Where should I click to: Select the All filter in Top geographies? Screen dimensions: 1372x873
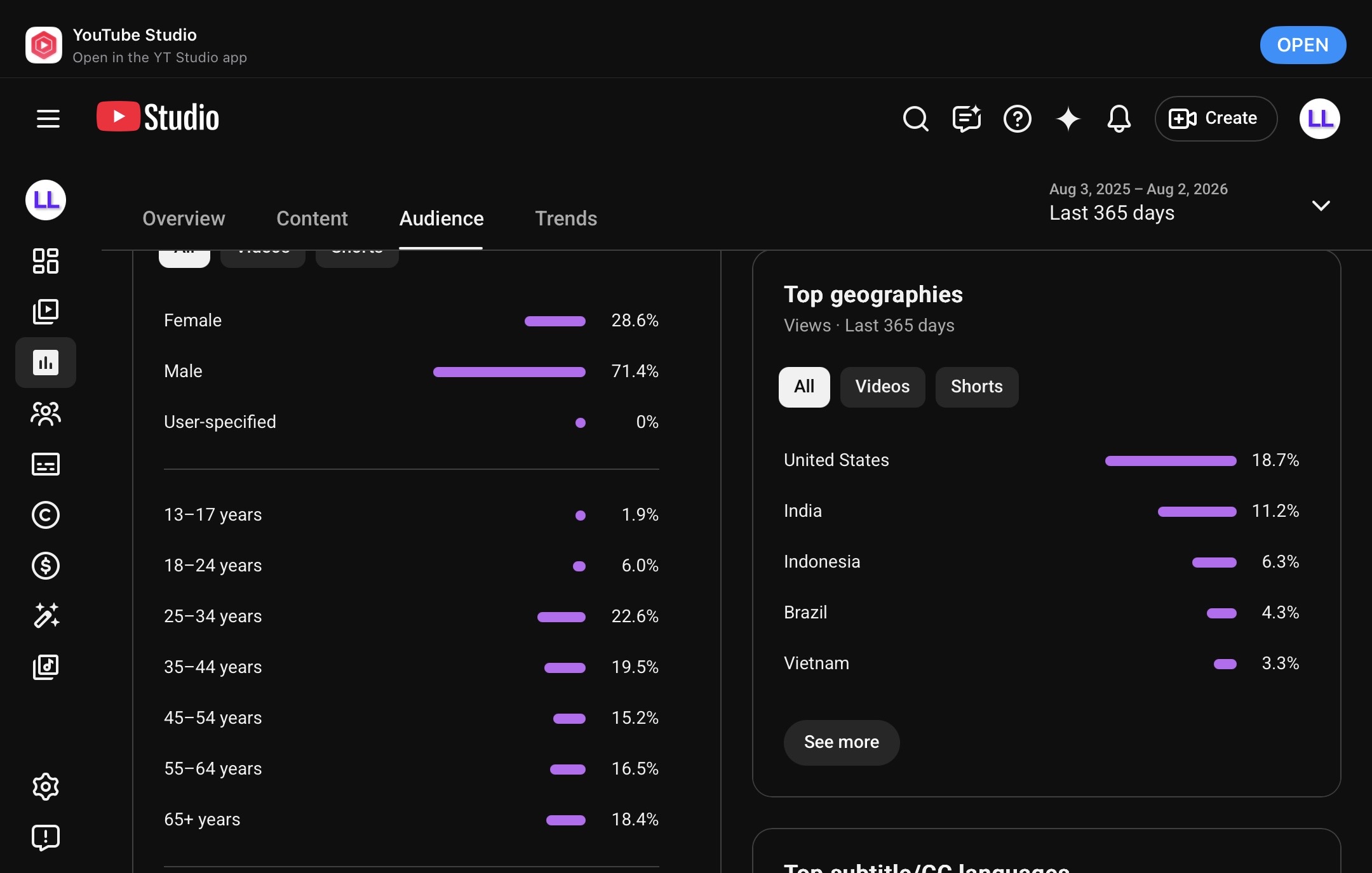[804, 387]
